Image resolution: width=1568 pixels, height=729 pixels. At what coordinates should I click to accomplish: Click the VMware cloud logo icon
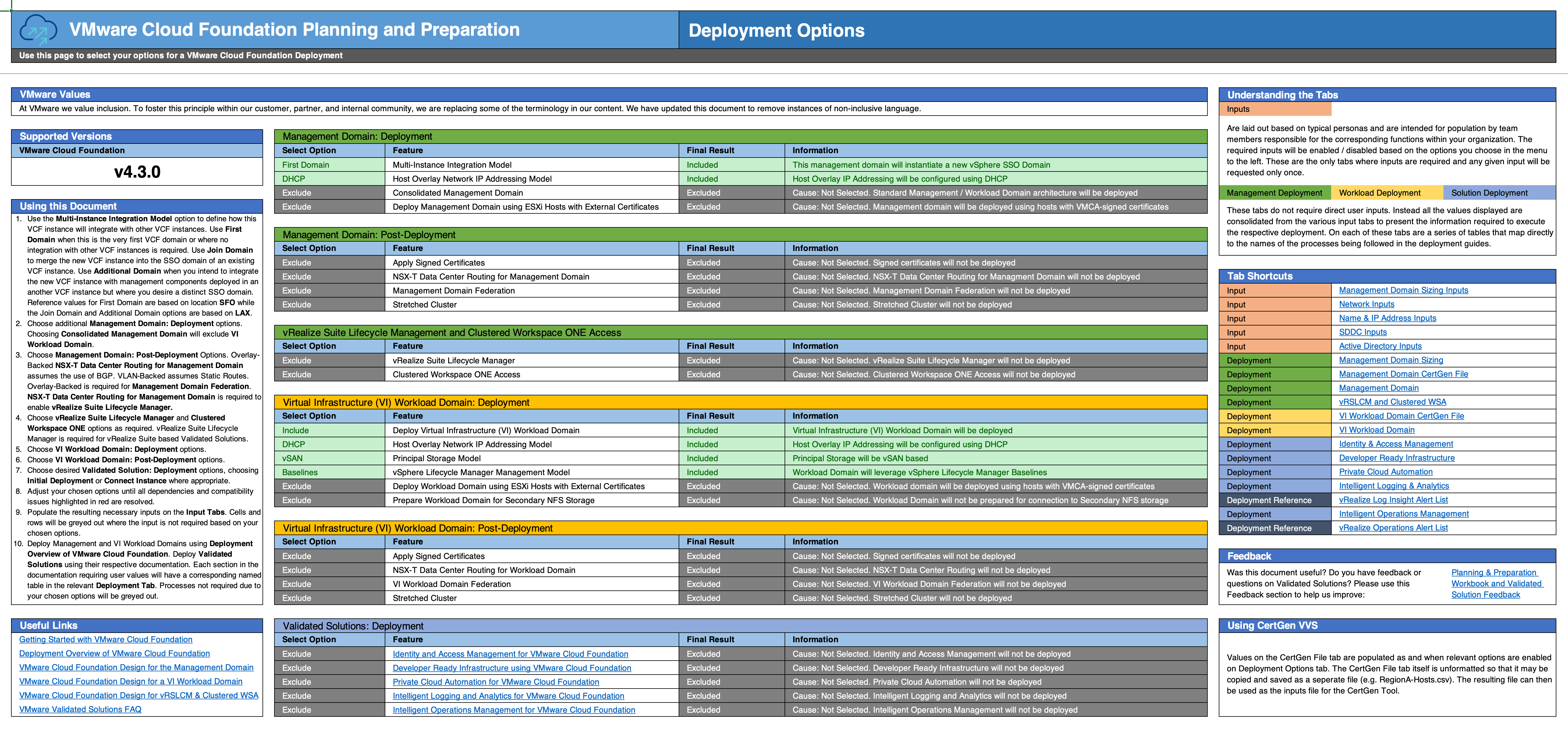[x=39, y=30]
